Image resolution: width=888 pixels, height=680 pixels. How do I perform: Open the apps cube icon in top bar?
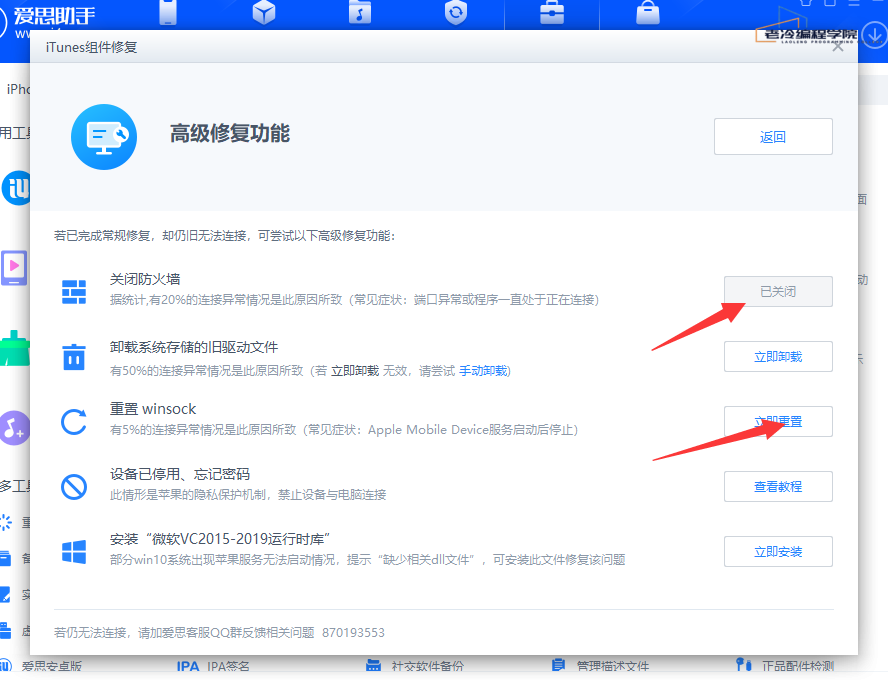264,12
